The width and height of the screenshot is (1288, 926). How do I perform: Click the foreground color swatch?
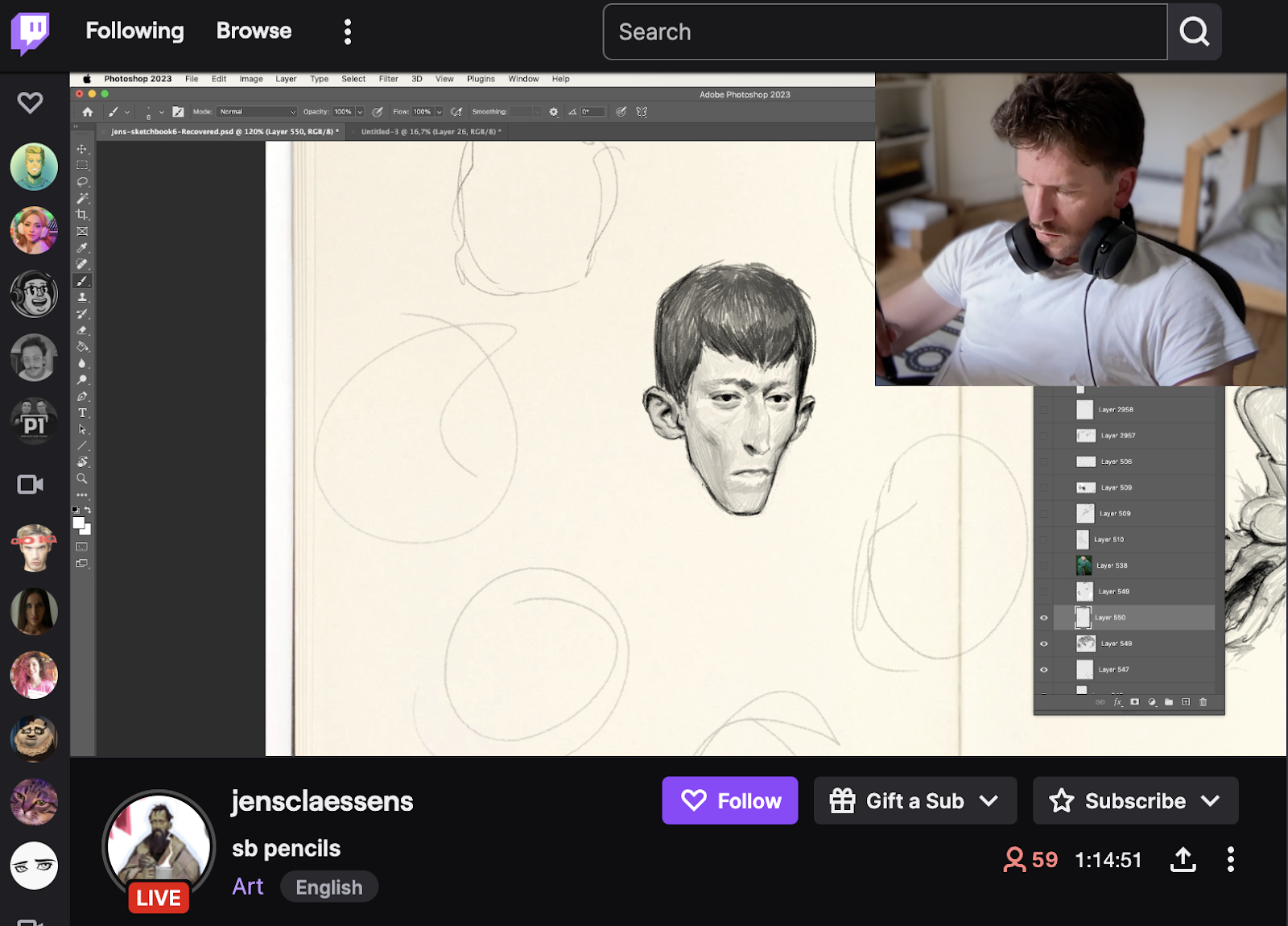[x=78, y=523]
